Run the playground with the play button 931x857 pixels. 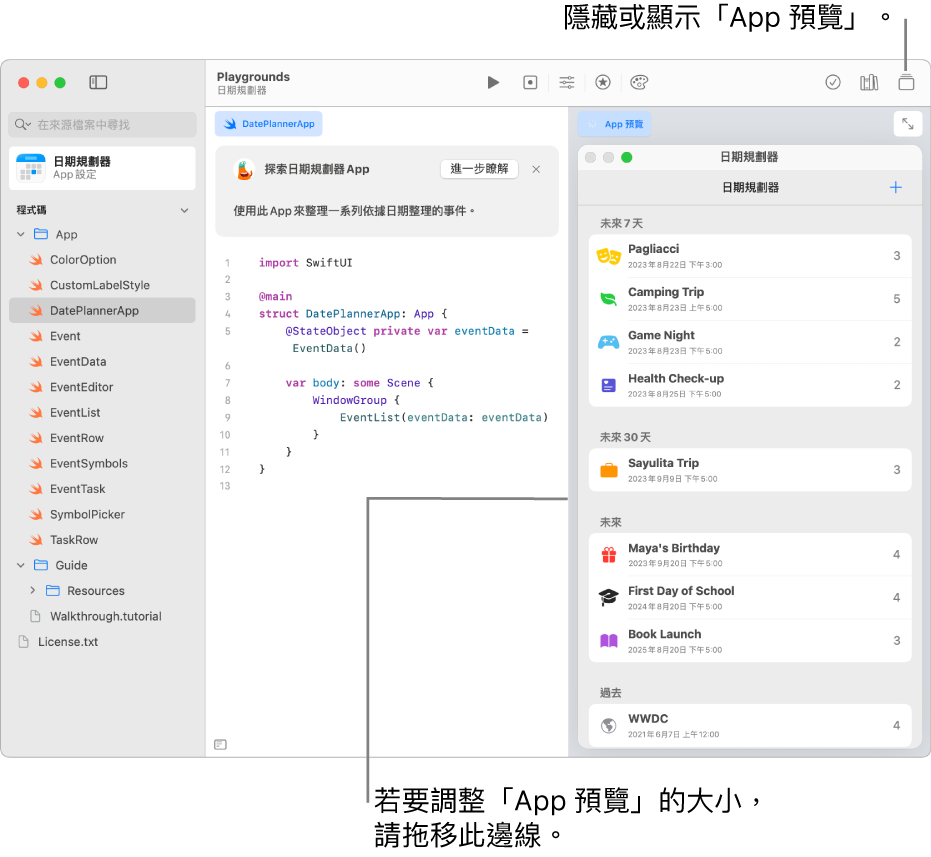[493, 82]
